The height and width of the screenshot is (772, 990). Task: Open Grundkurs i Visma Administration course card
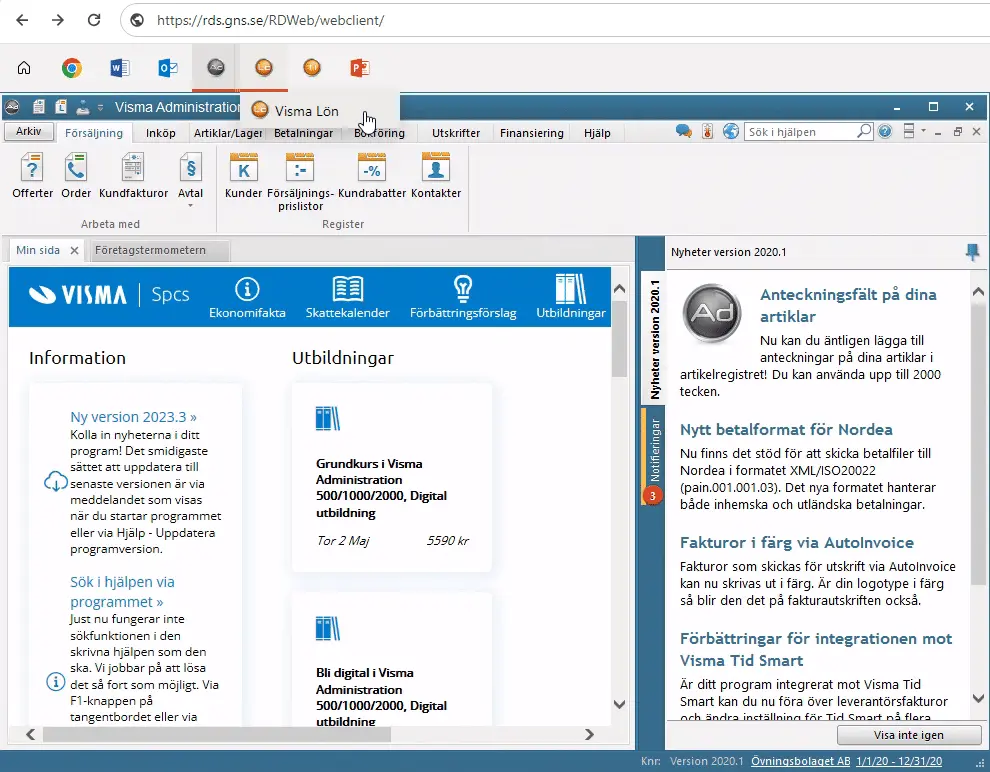391,477
